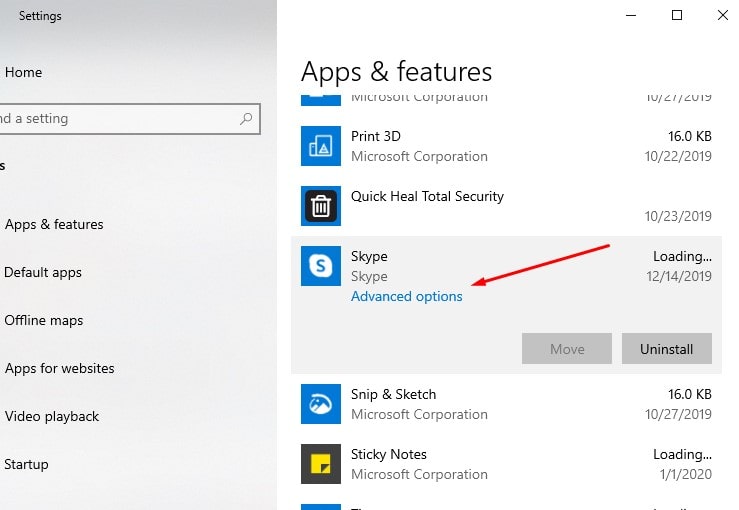Screen dimensions: 739x510
Task: Open Skype Advanced options link
Action: (x=406, y=296)
